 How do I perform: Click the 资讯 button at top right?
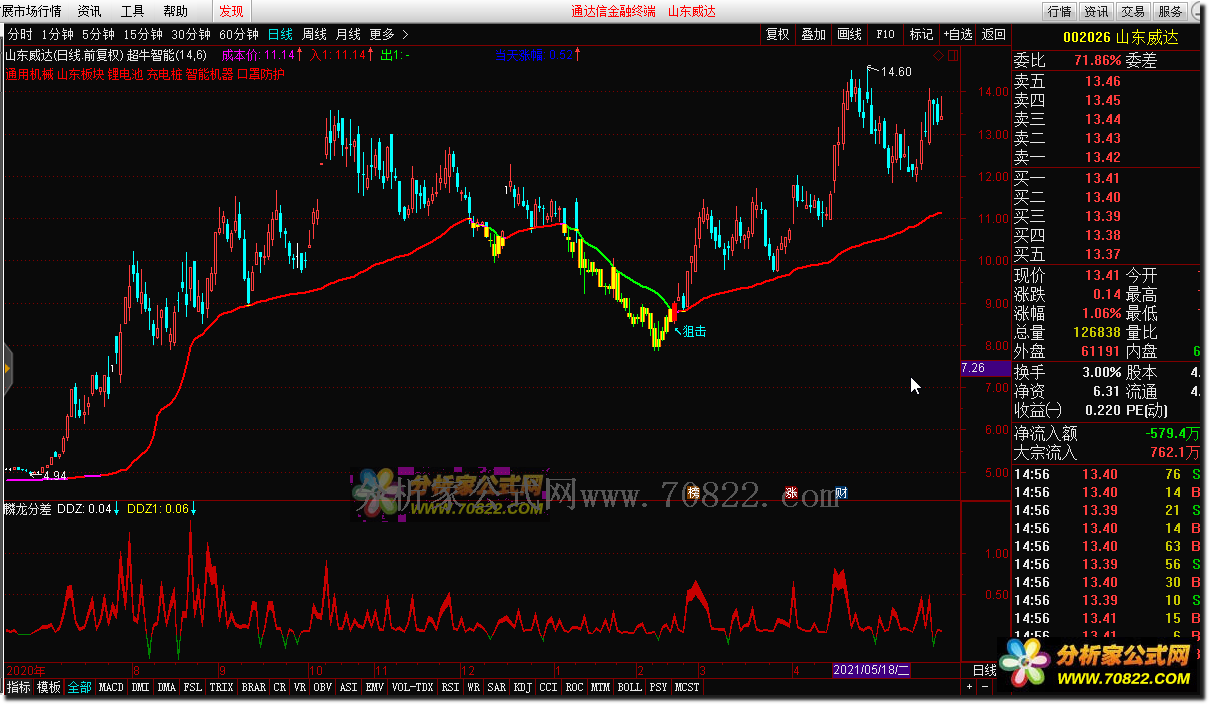pyautogui.click(x=1096, y=11)
